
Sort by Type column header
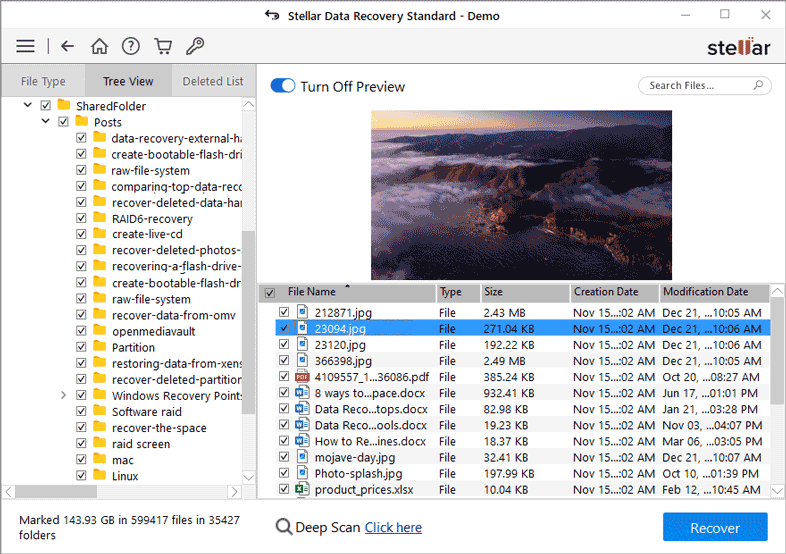click(x=458, y=293)
